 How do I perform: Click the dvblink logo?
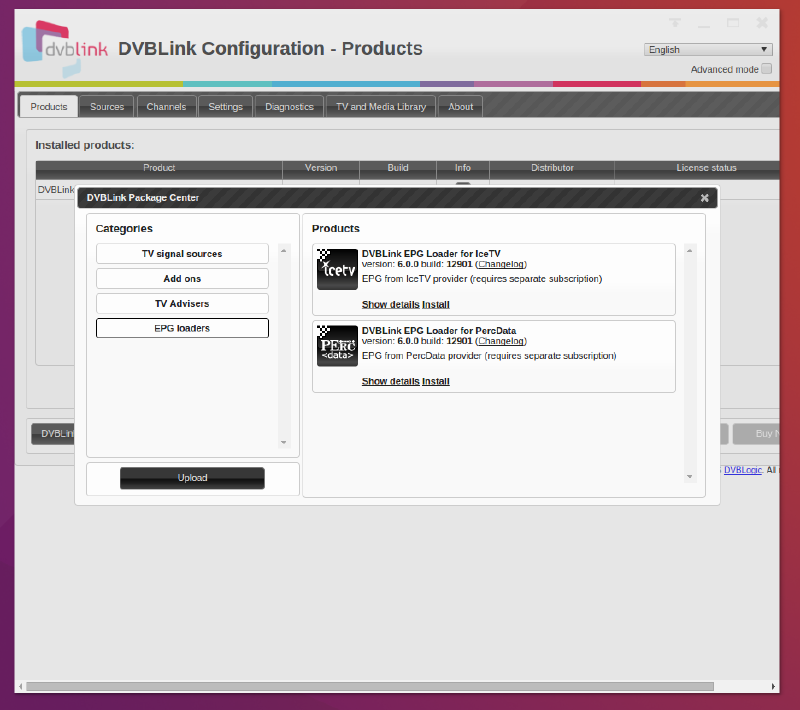(x=65, y=48)
